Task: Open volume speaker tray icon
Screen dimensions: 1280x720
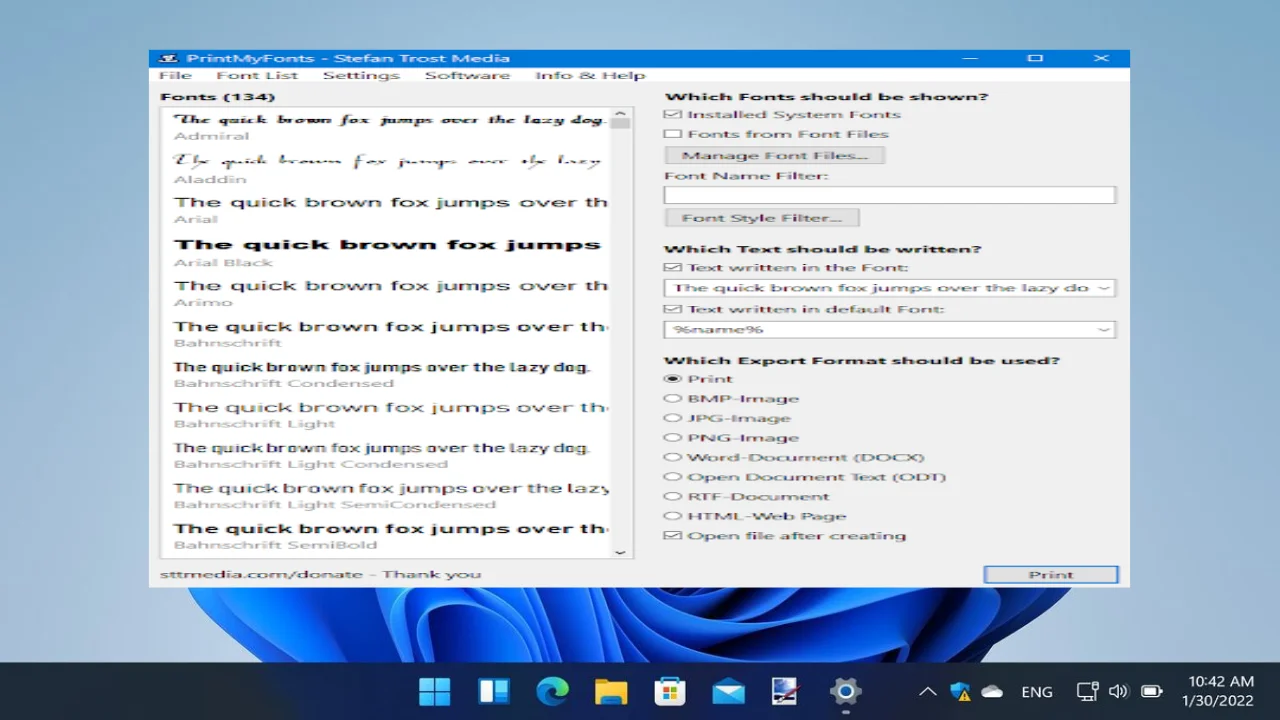Action: pyautogui.click(x=1119, y=691)
